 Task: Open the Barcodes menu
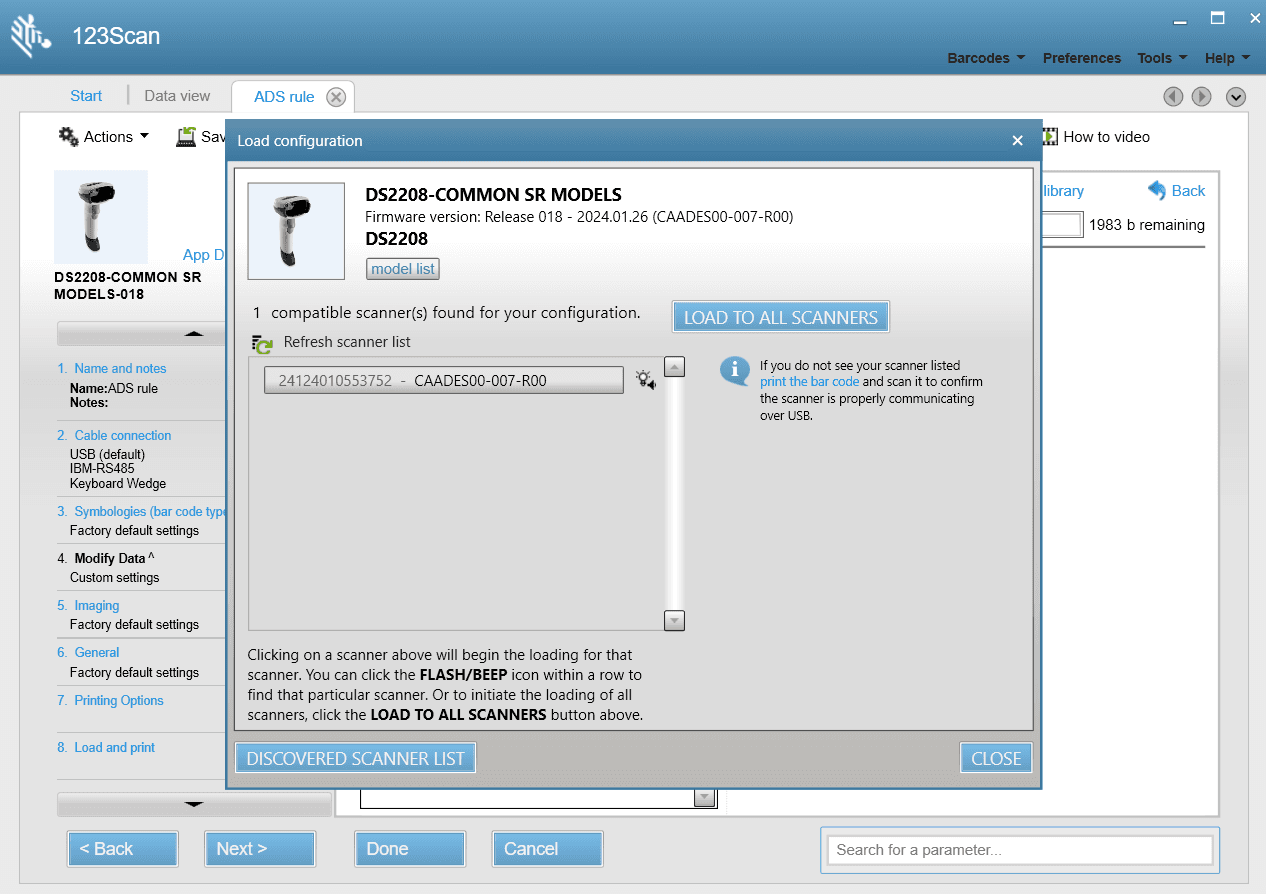(x=986, y=58)
